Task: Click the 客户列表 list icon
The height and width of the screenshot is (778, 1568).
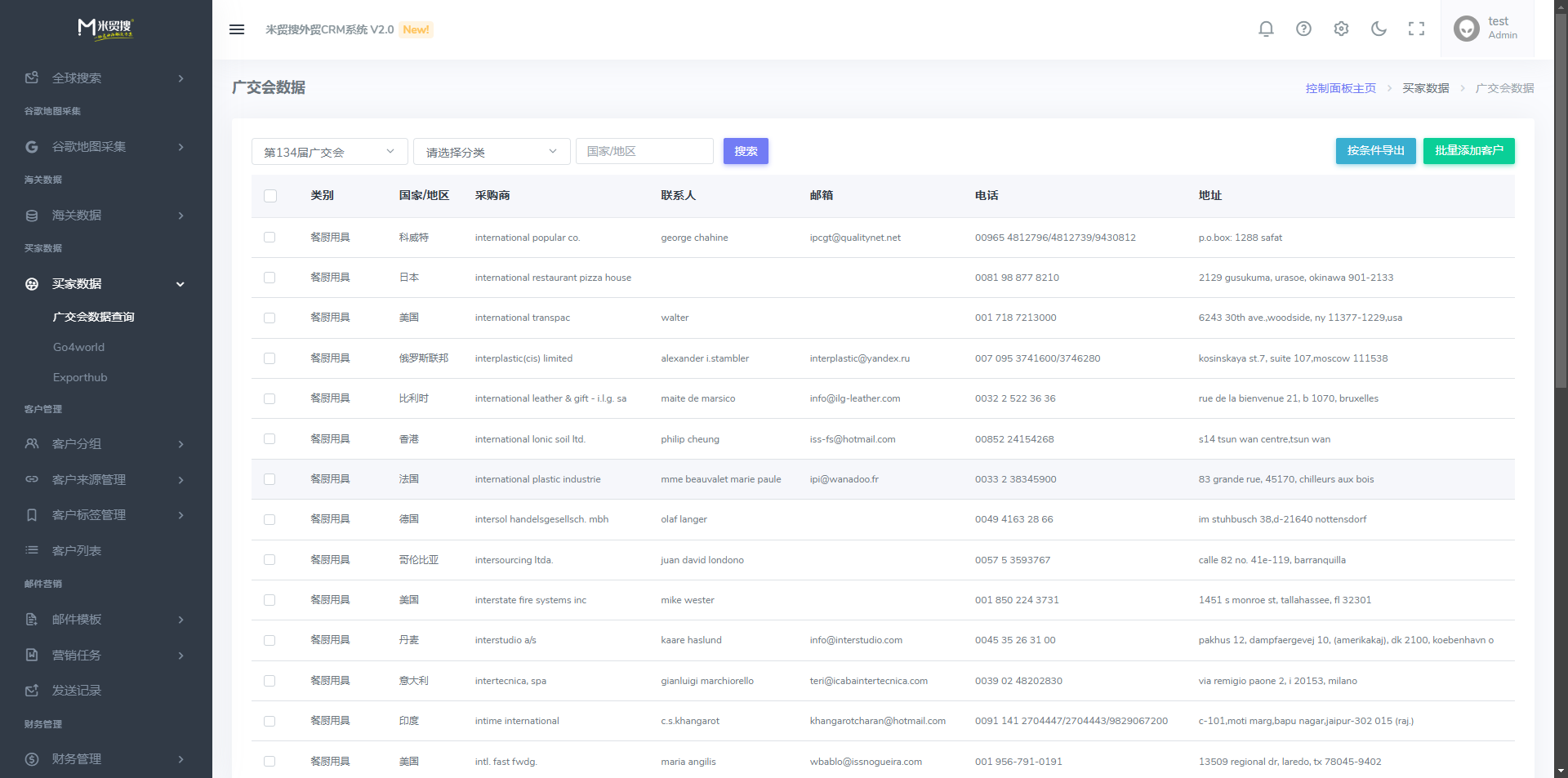Action: (x=32, y=550)
